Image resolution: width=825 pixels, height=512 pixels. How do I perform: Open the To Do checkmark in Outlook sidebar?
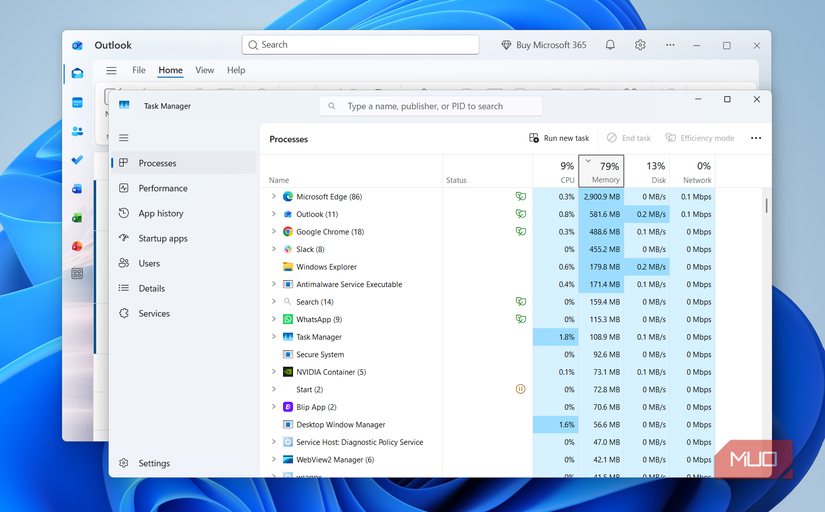point(77,159)
